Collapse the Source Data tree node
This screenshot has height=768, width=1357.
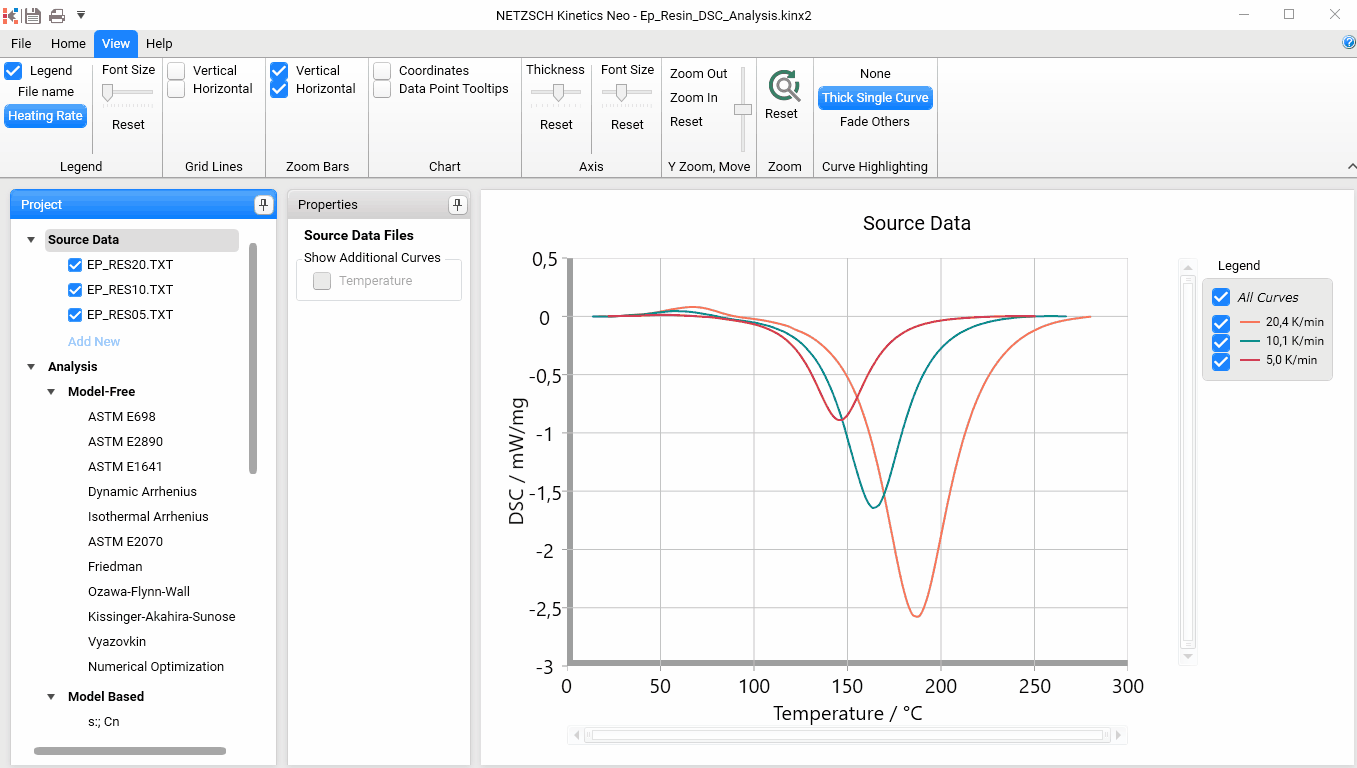point(31,240)
